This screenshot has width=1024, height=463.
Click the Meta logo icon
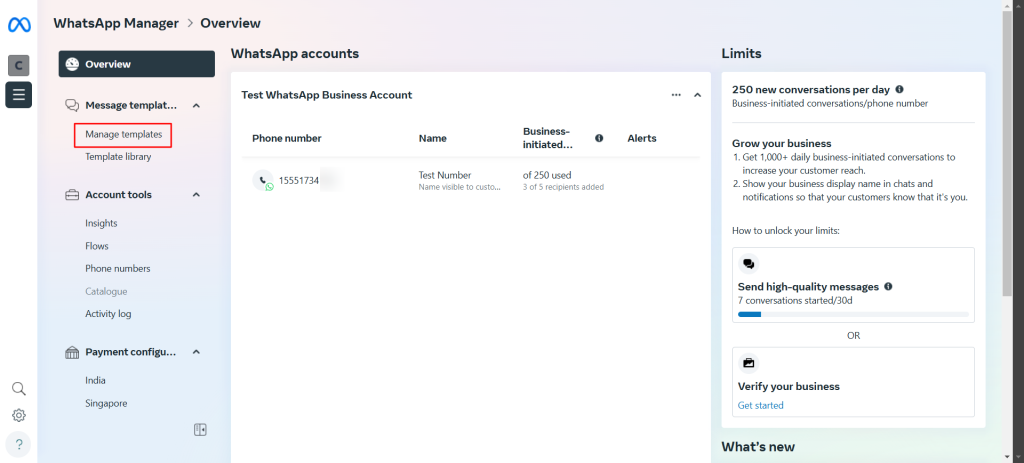19,25
